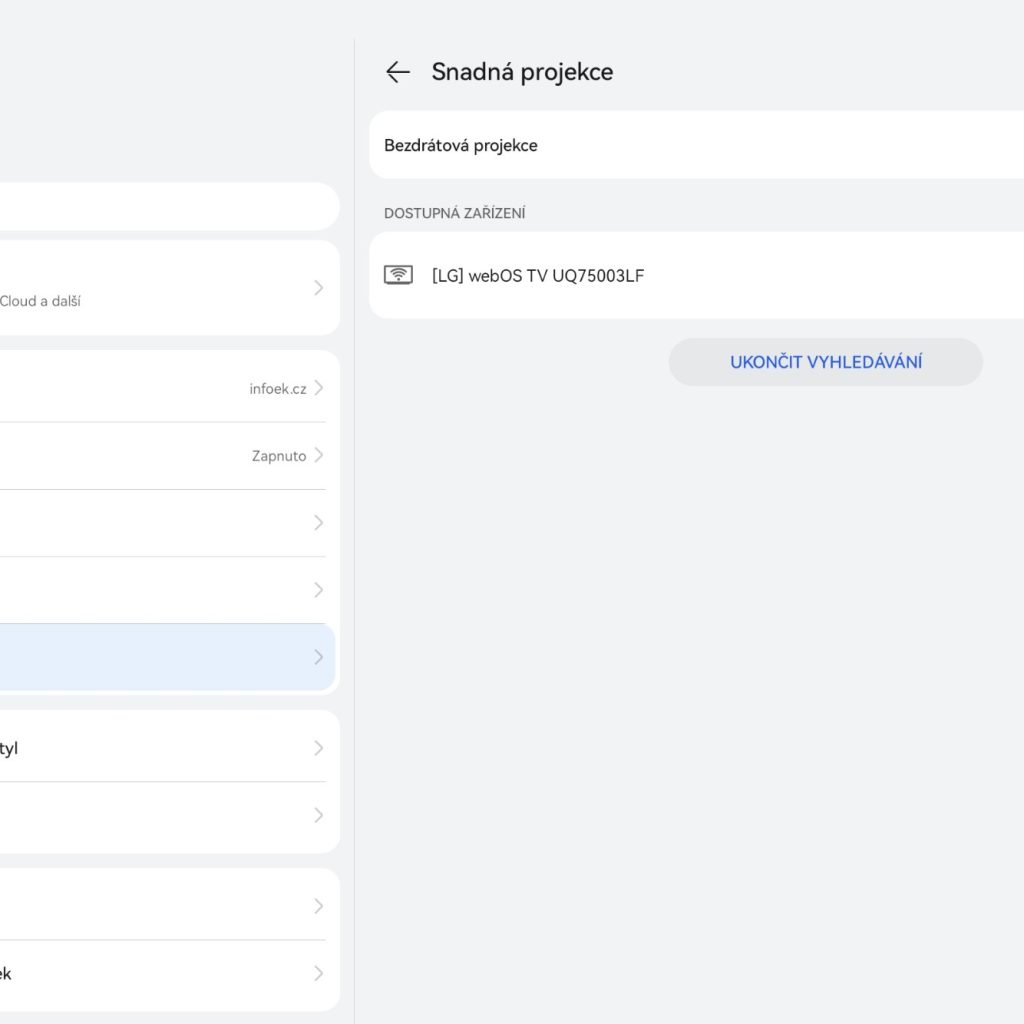Click the chevron in the highlighted blue row
Screen dimensions: 1024x1024
click(318, 657)
